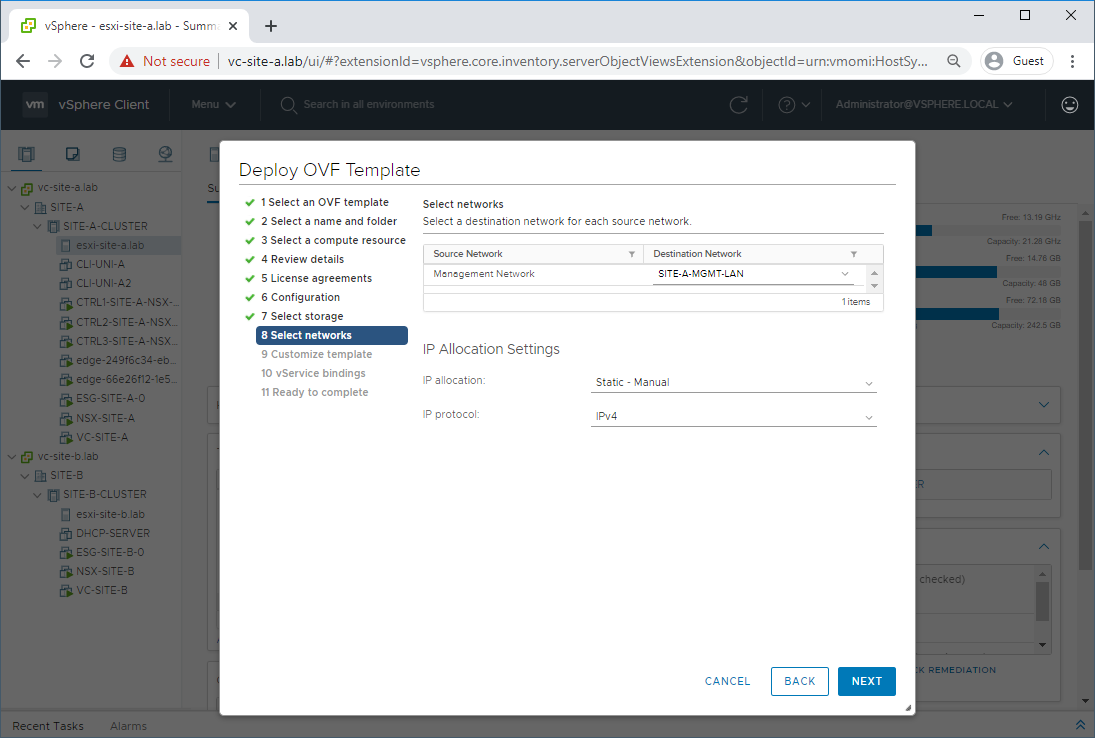
Task: Open the Destination Network dropdown SITE-A-MGMT-LAN
Action: pyautogui.click(x=753, y=274)
